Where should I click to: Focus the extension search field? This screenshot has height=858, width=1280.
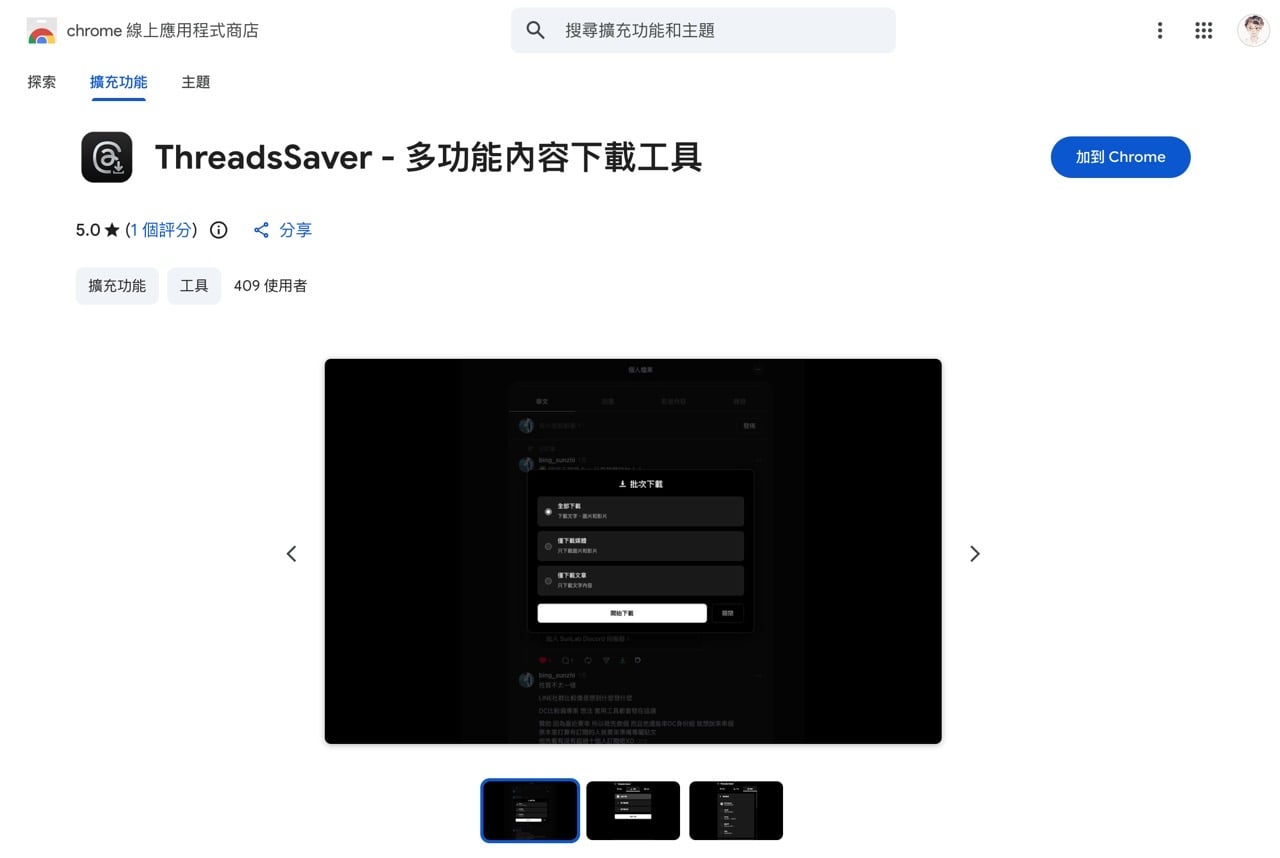703,31
